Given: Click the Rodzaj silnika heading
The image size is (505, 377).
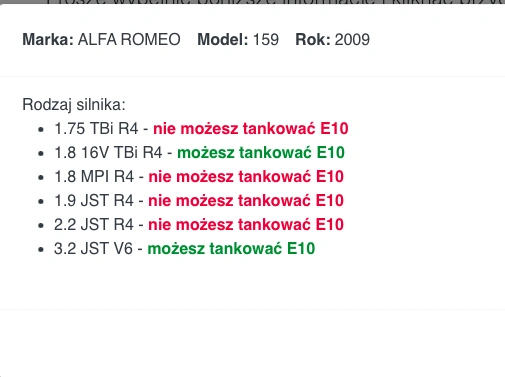Looking at the screenshot, I should [x=74, y=105].
